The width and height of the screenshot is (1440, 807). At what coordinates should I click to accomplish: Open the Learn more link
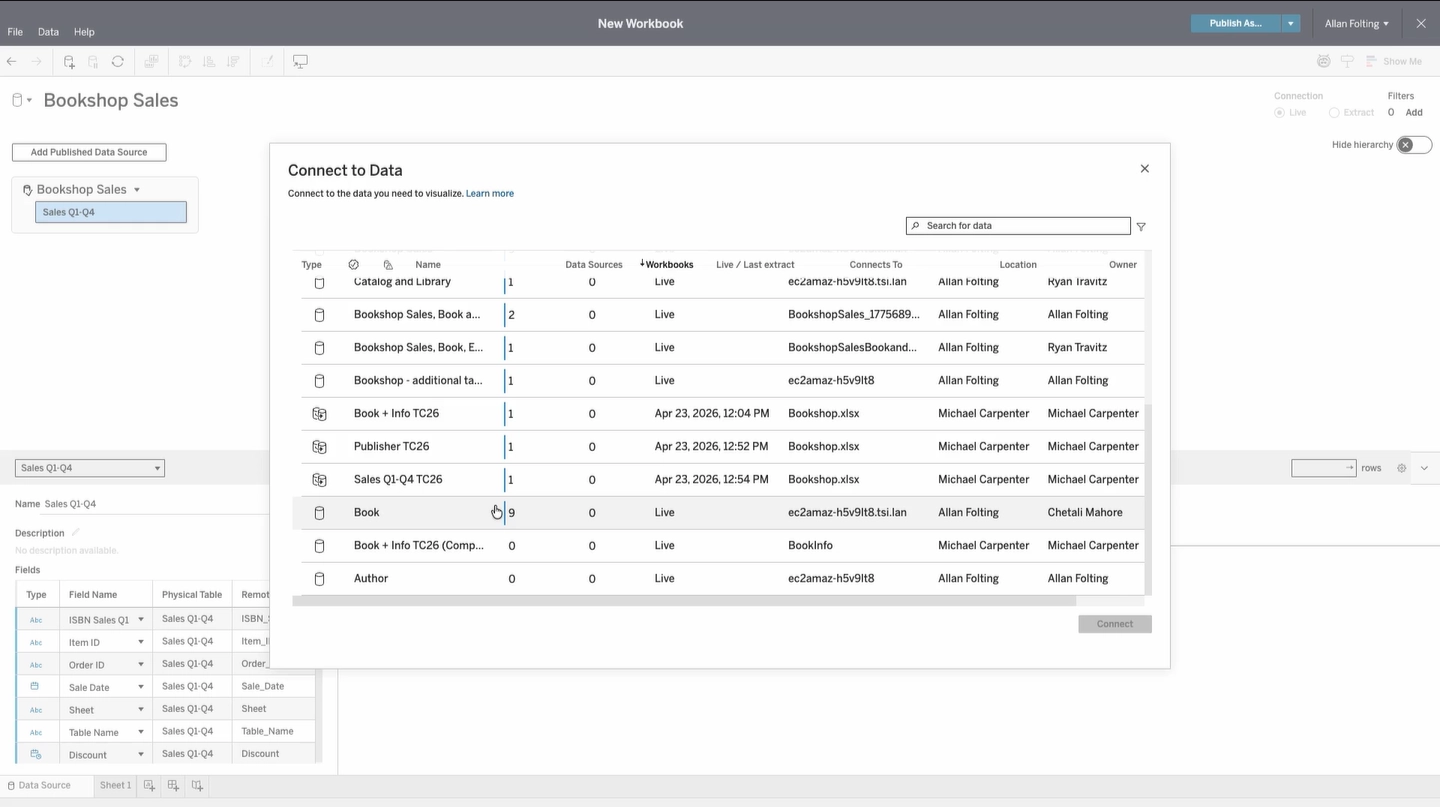tap(490, 194)
